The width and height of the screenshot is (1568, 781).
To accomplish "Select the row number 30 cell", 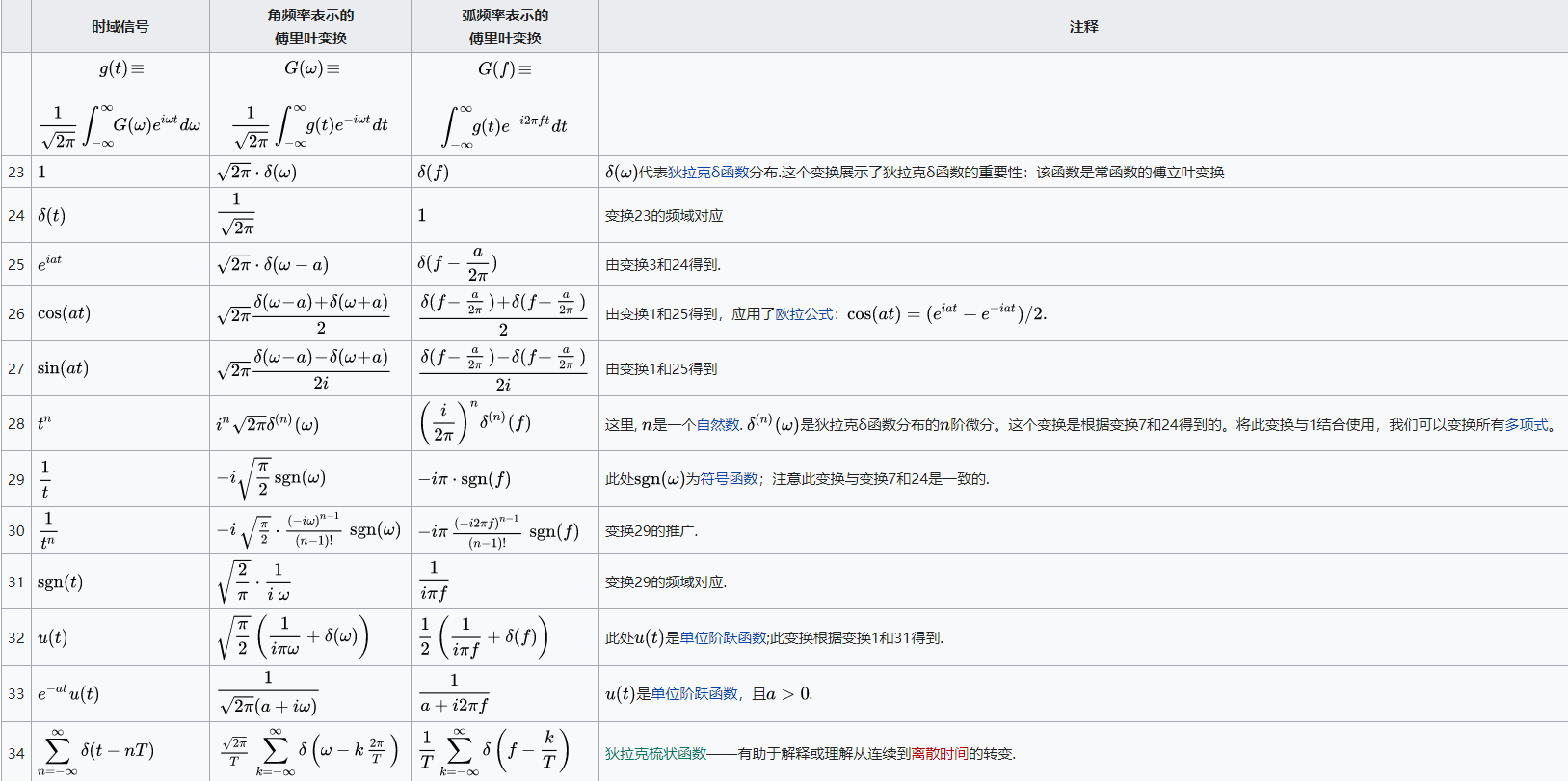I will click(16, 530).
